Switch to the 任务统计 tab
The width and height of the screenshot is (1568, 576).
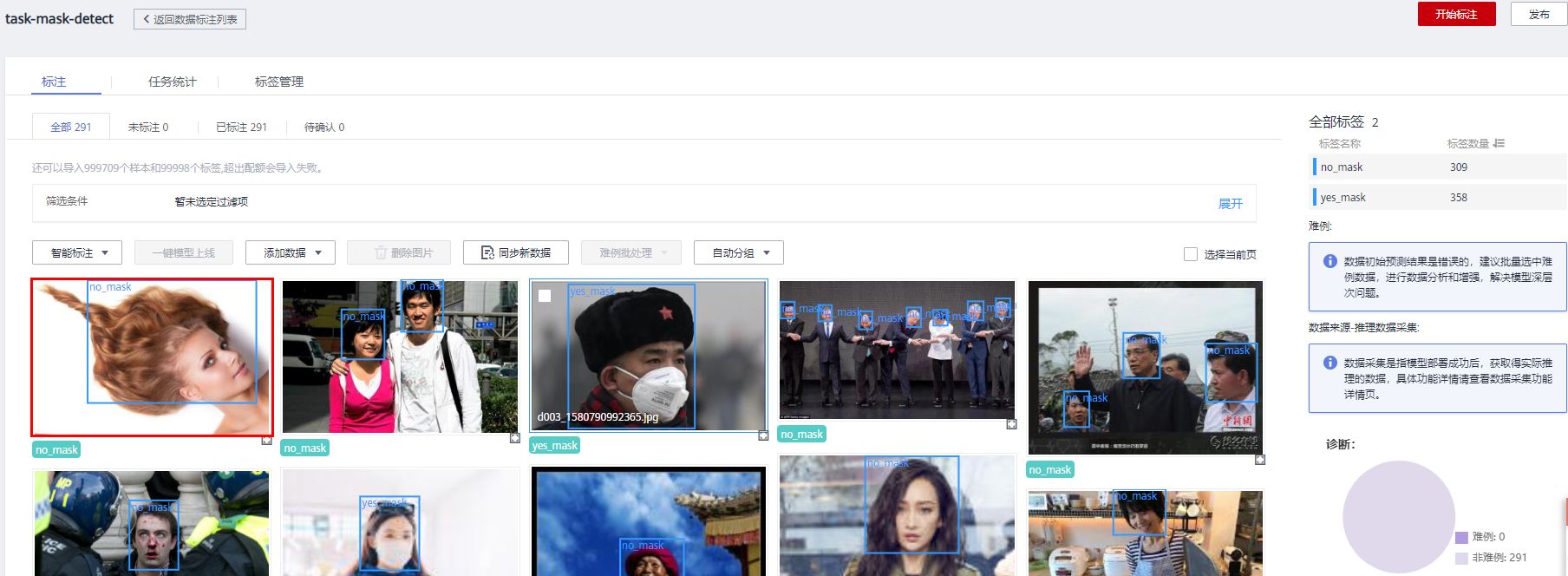(x=172, y=82)
